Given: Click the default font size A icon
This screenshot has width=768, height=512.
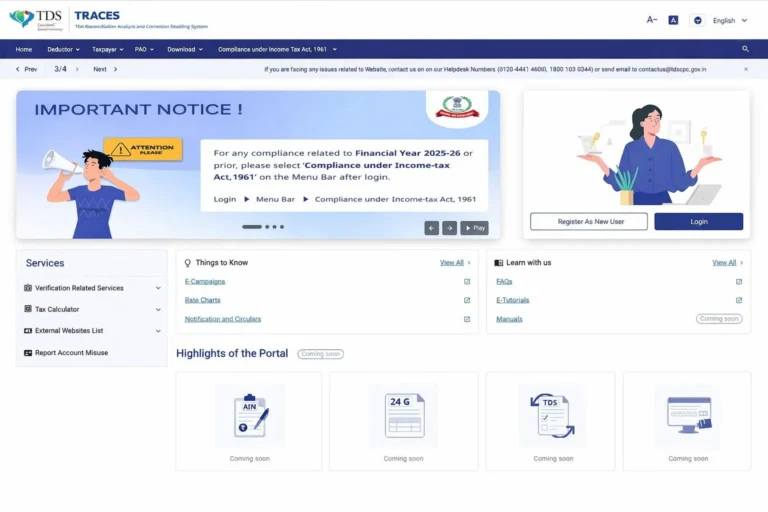Looking at the screenshot, I should [x=673, y=20].
